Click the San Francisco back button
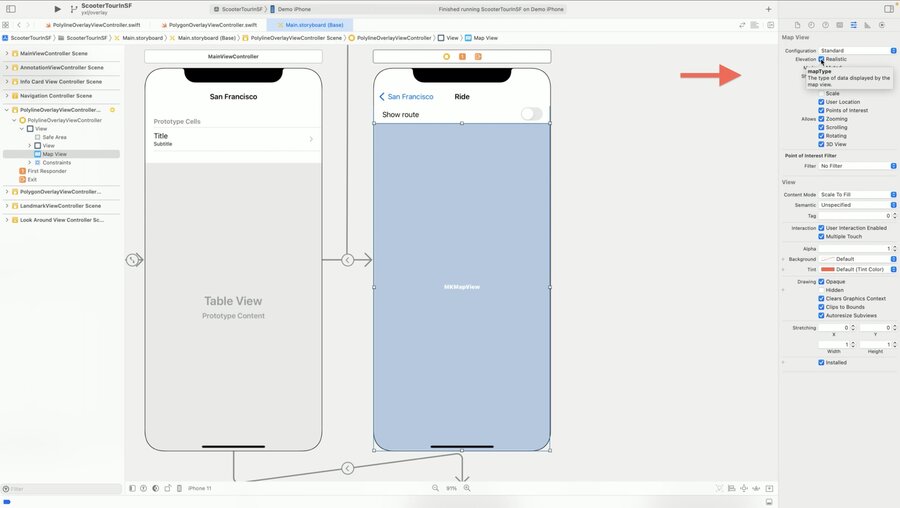 (x=406, y=96)
